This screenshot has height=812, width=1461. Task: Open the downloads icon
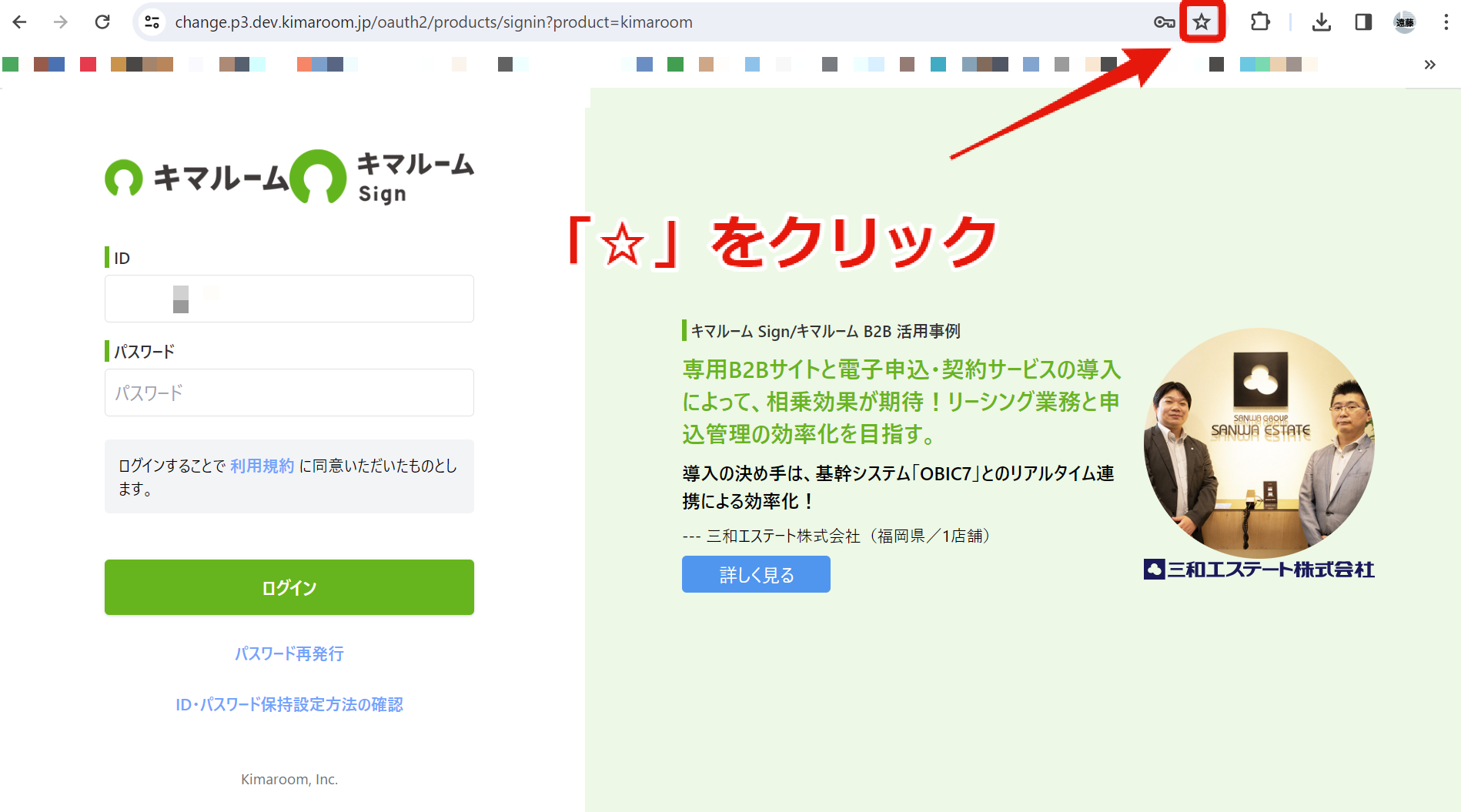(1322, 22)
